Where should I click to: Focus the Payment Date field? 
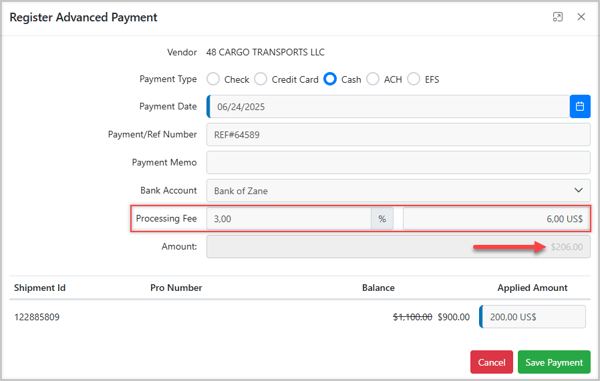click(388, 106)
